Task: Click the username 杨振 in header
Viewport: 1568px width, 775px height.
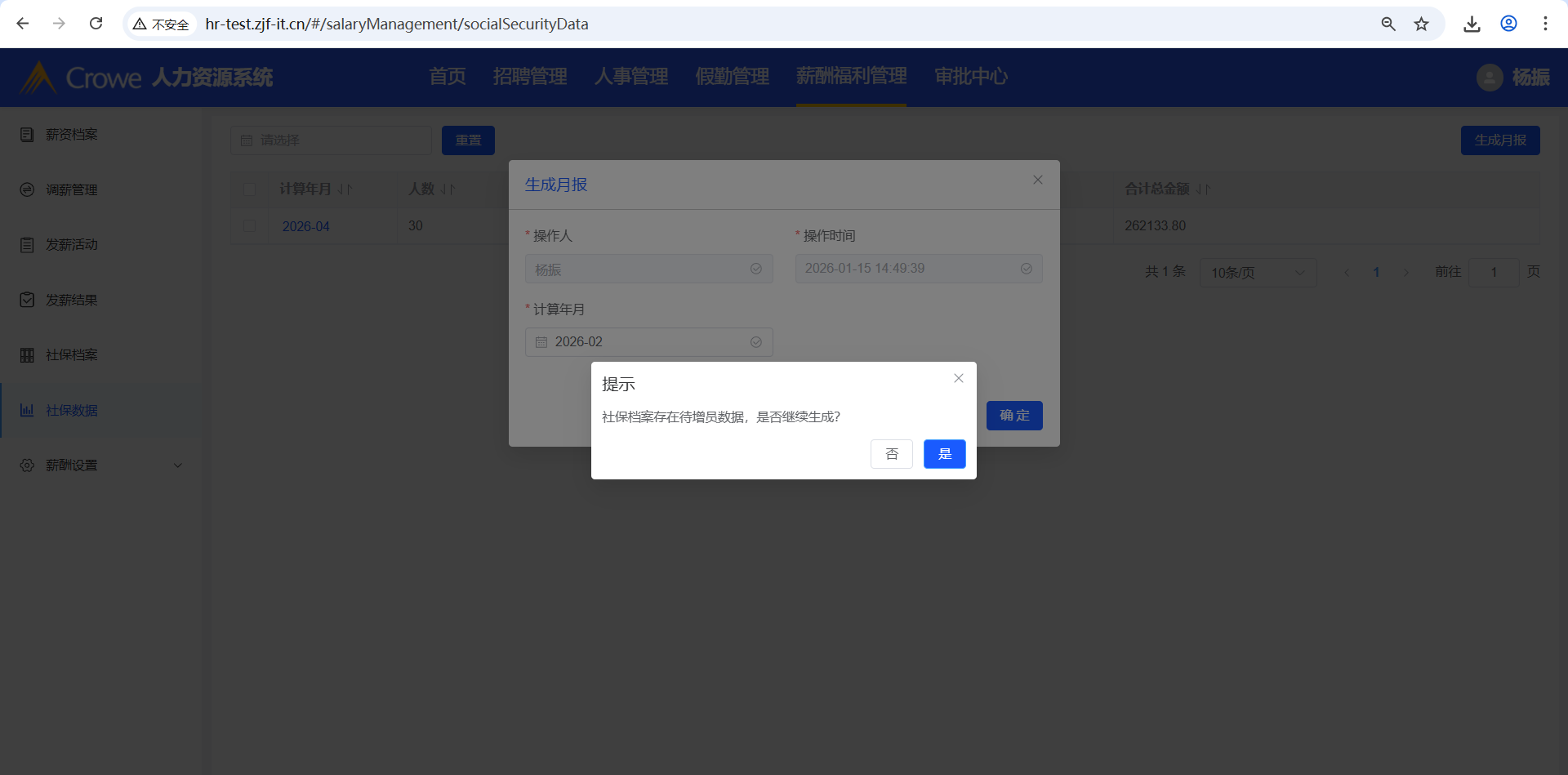Action: [x=1530, y=78]
